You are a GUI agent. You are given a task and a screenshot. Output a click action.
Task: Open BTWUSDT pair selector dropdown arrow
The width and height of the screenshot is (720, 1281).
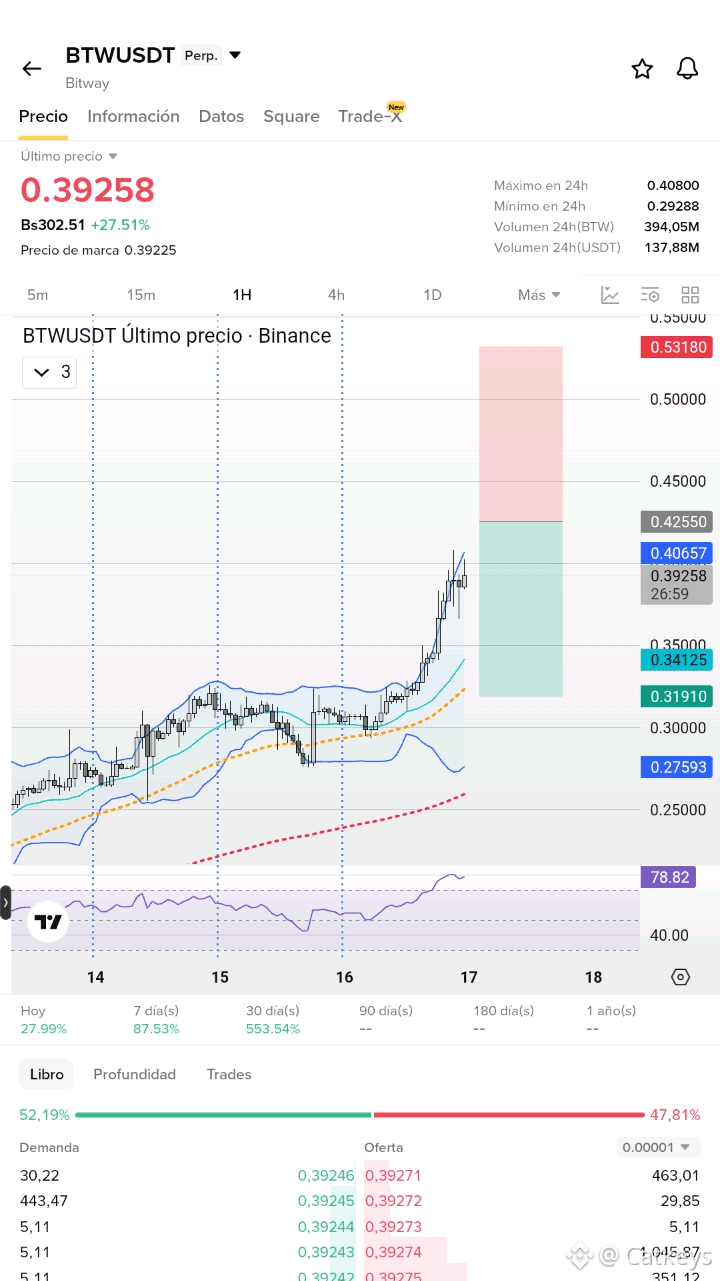(235, 55)
